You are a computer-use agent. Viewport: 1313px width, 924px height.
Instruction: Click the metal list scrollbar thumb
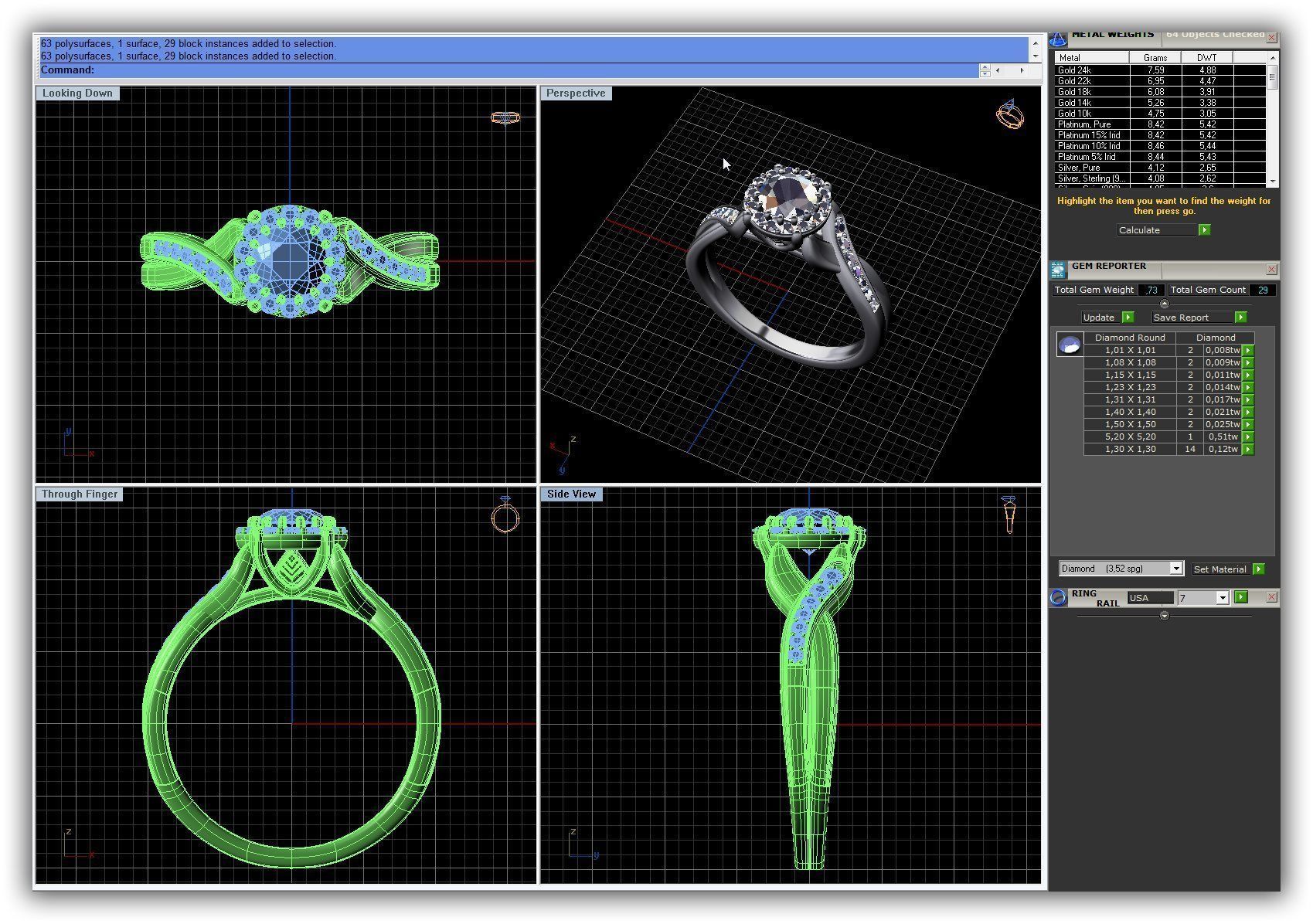(x=1272, y=76)
